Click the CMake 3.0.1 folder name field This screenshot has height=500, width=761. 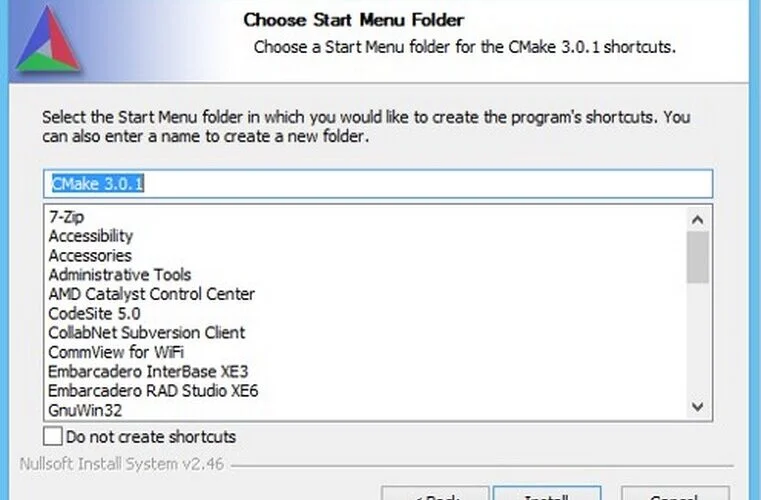pyautogui.click(x=378, y=183)
